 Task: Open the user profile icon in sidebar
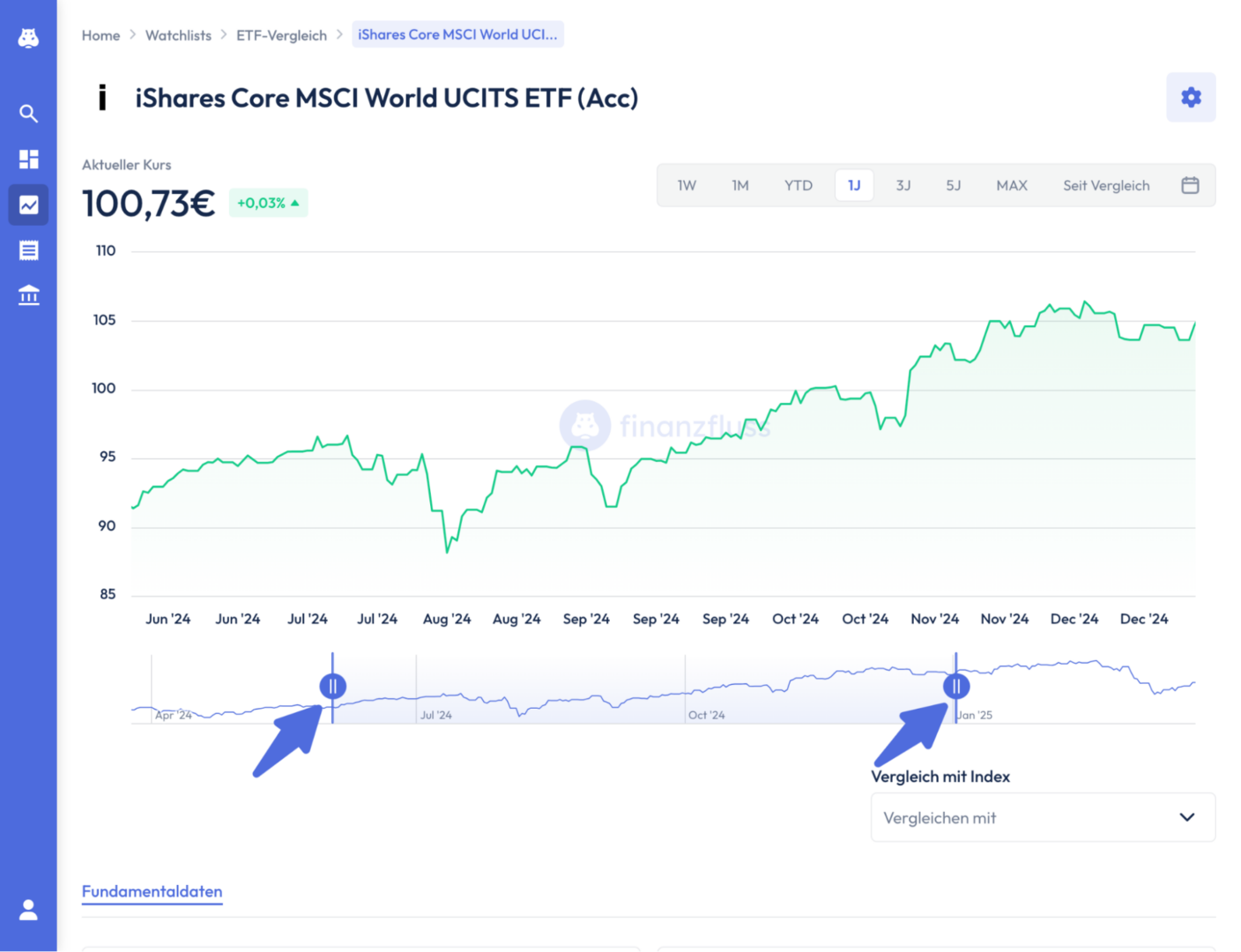click(x=28, y=910)
